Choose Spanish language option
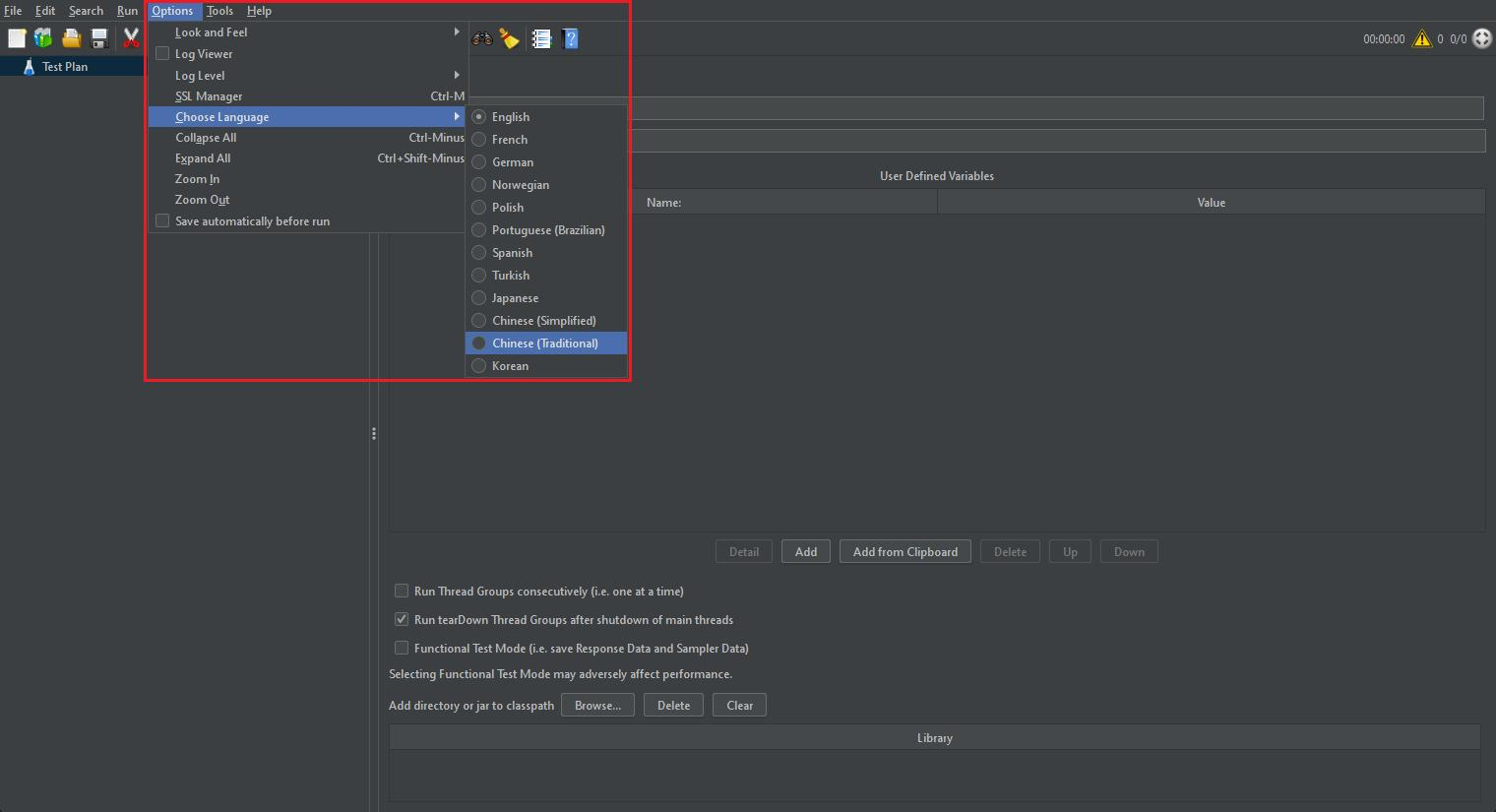This screenshot has width=1496, height=812. click(x=546, y=252)
